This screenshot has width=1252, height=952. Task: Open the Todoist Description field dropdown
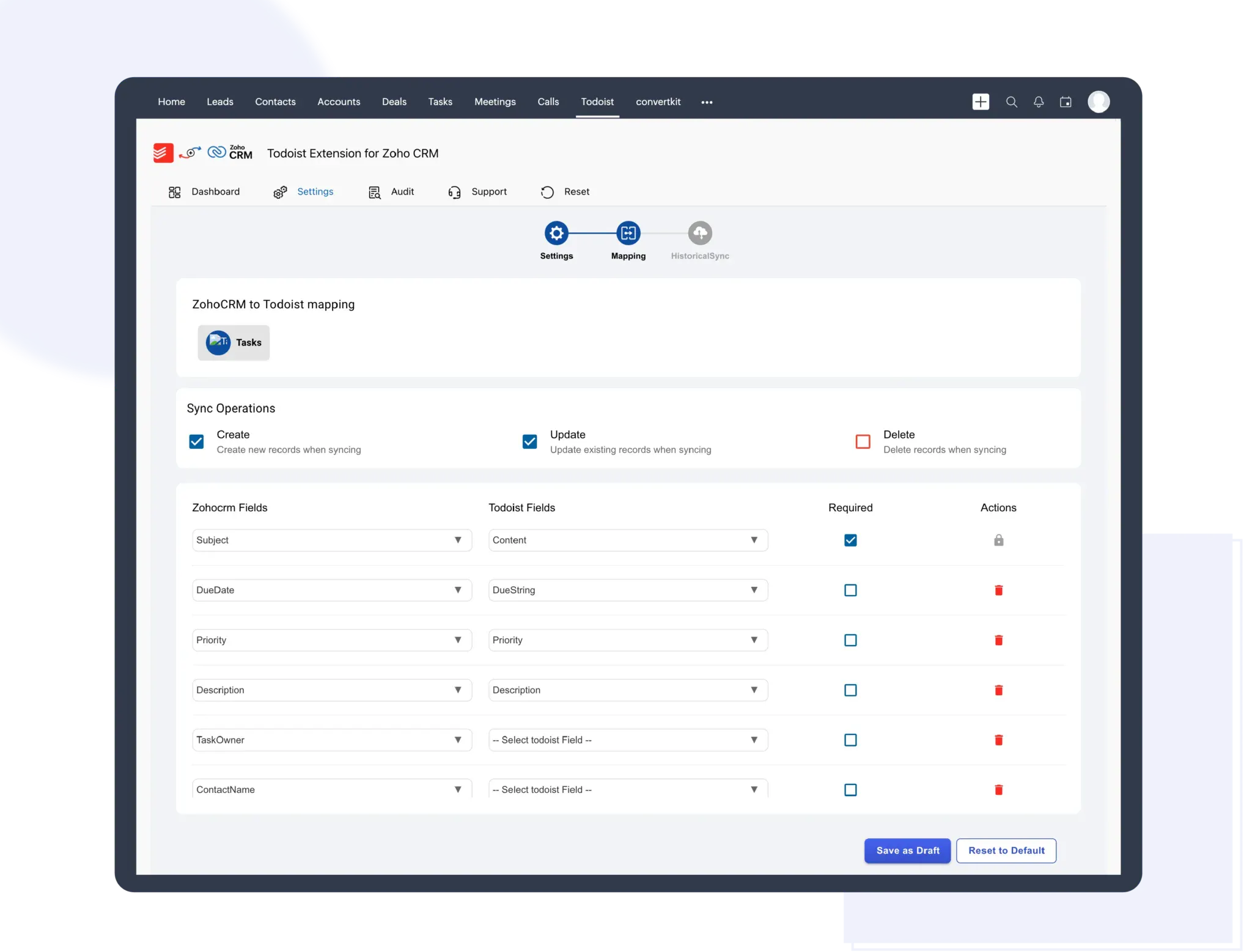(628, 690)
